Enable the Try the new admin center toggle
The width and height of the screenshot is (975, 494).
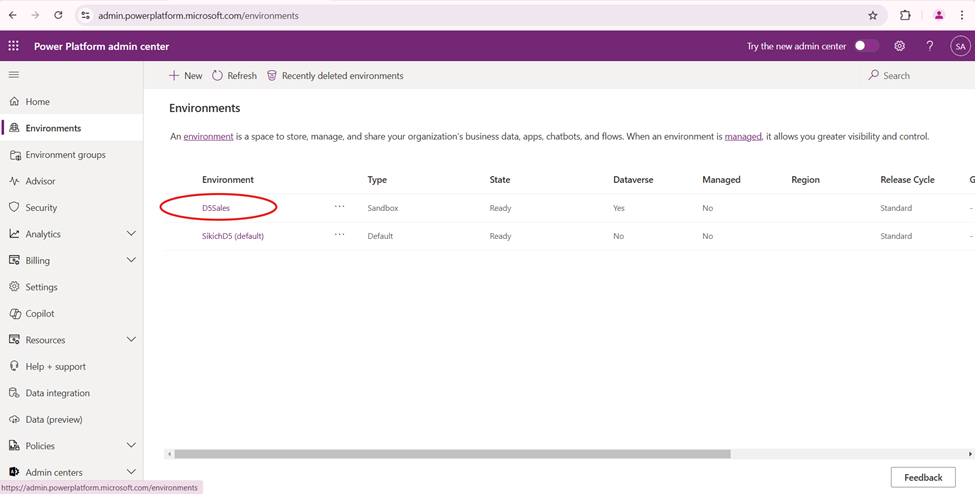866,46
